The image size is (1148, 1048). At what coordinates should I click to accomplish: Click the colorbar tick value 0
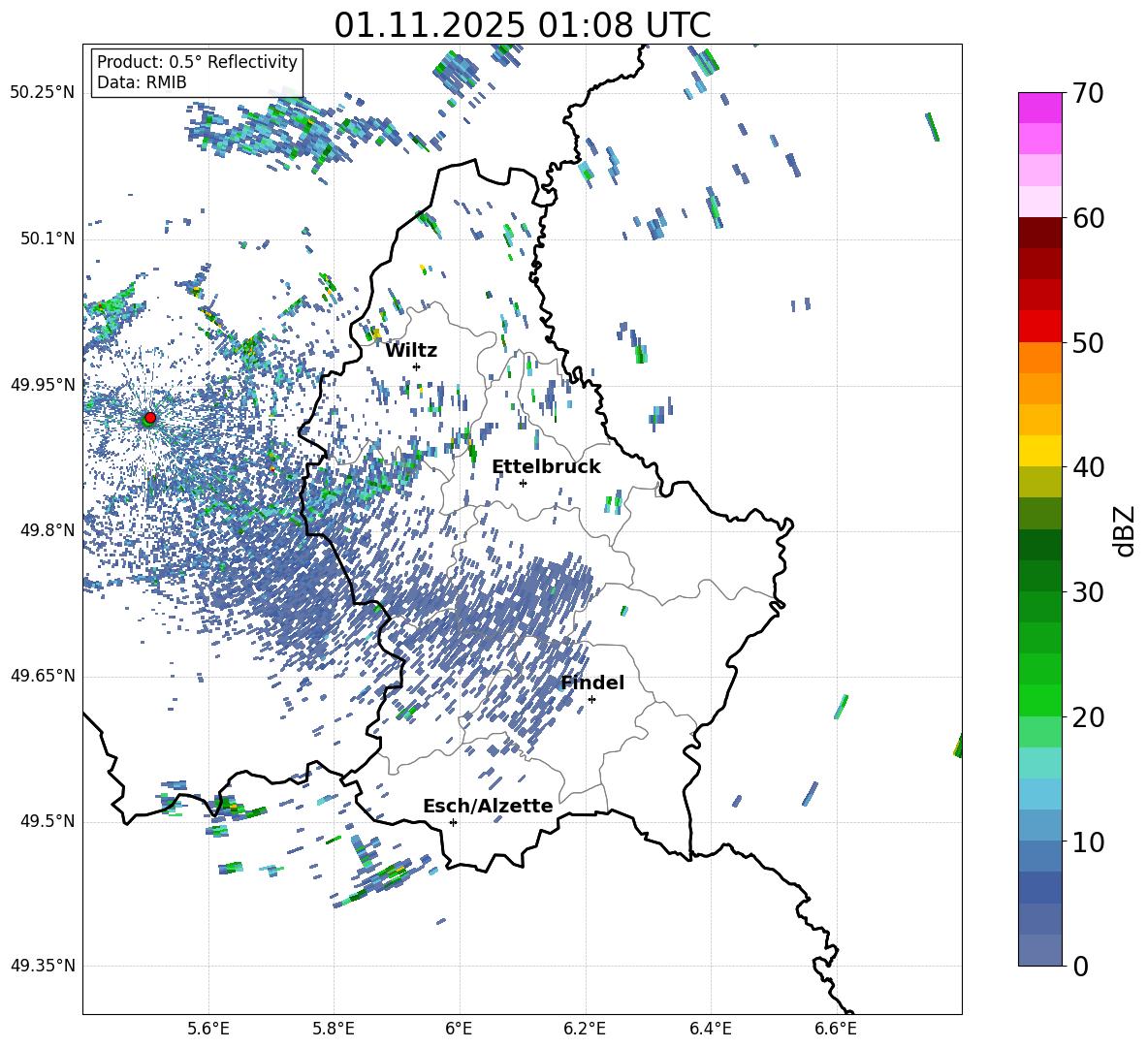[1080, 967]
